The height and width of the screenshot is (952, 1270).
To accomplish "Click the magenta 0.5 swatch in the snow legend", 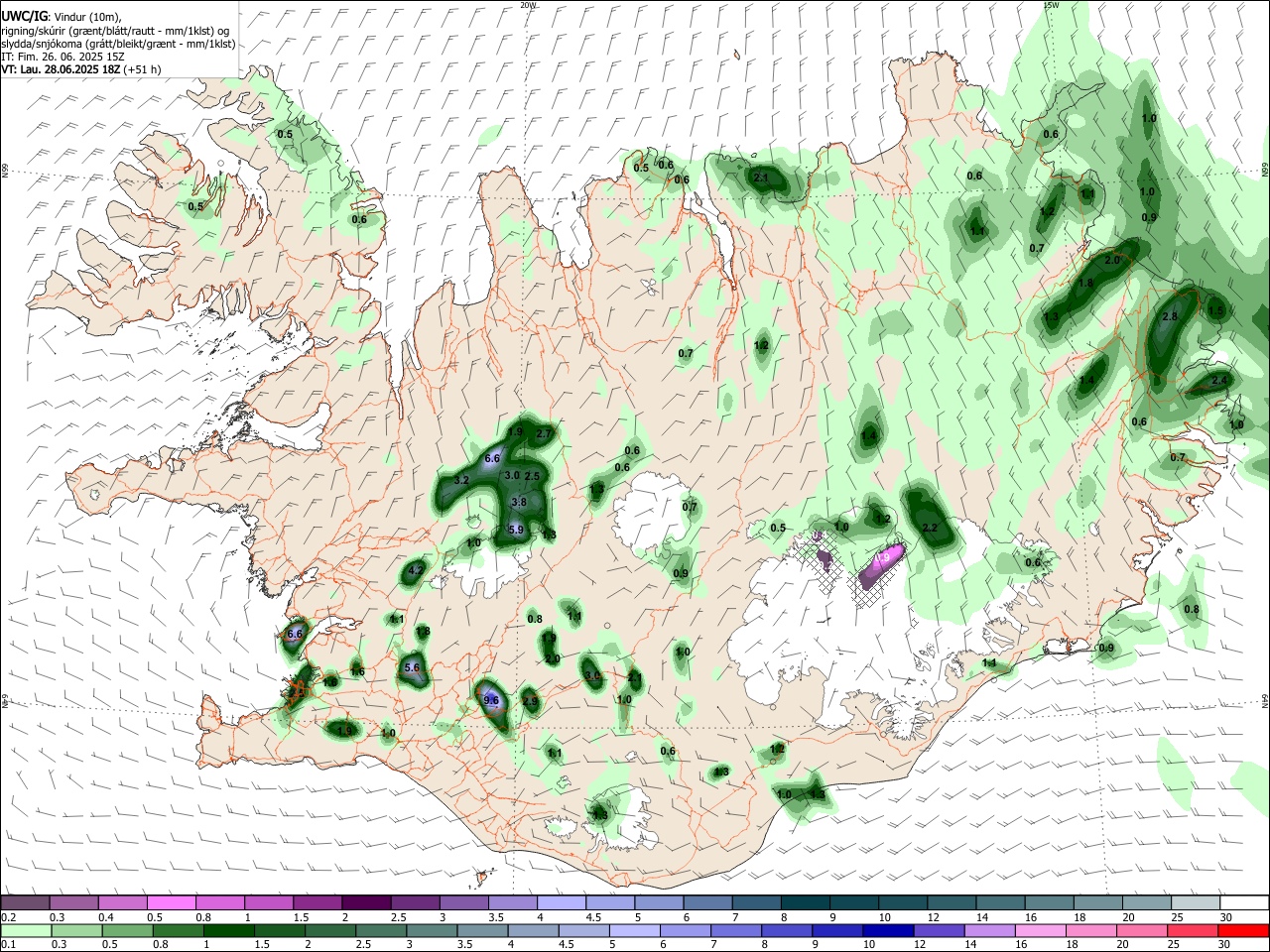I will pyautogui.click(x=172, y=903).
